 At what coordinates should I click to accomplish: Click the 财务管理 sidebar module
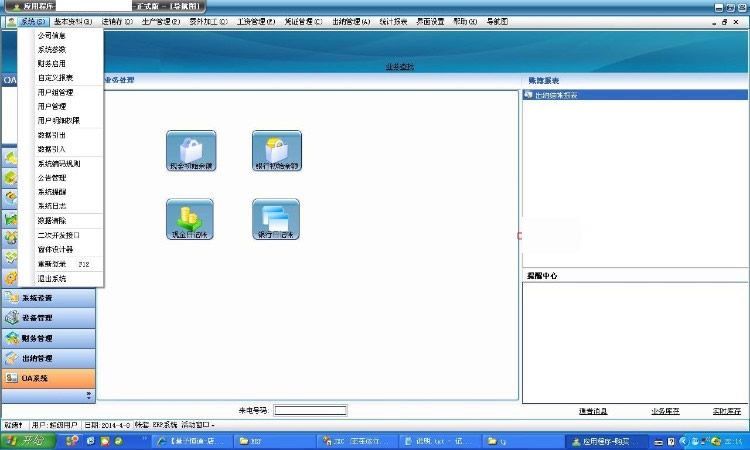(x=48, y=338)
